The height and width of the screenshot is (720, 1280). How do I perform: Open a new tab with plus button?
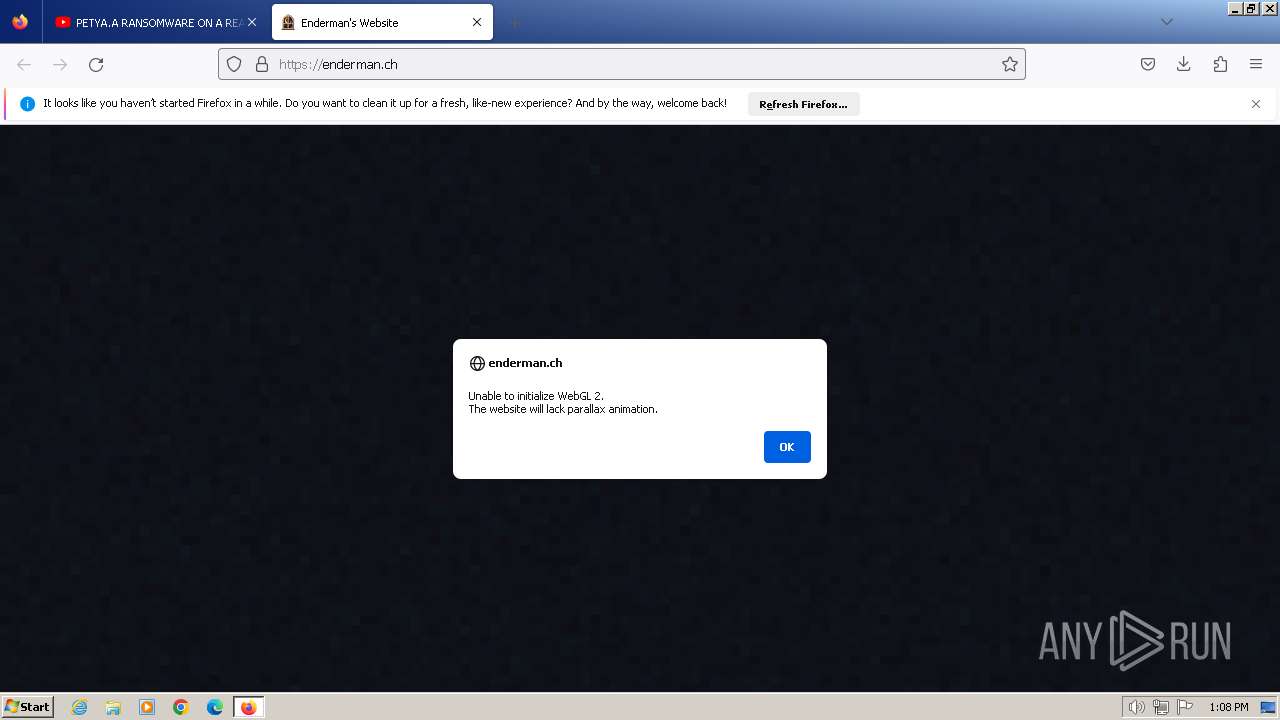[x=514, y=22]
